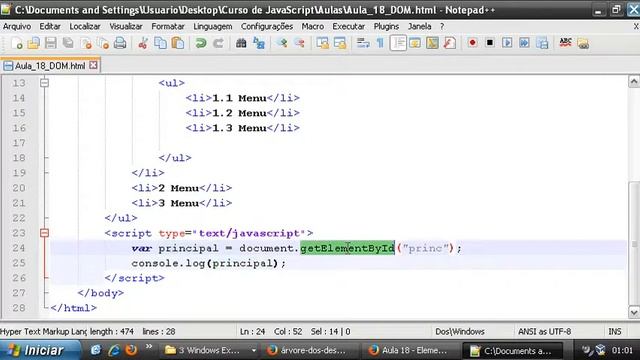Click INS indicator in status bar
The height and width of the screenshot is (360, 640).
point(615,331)
